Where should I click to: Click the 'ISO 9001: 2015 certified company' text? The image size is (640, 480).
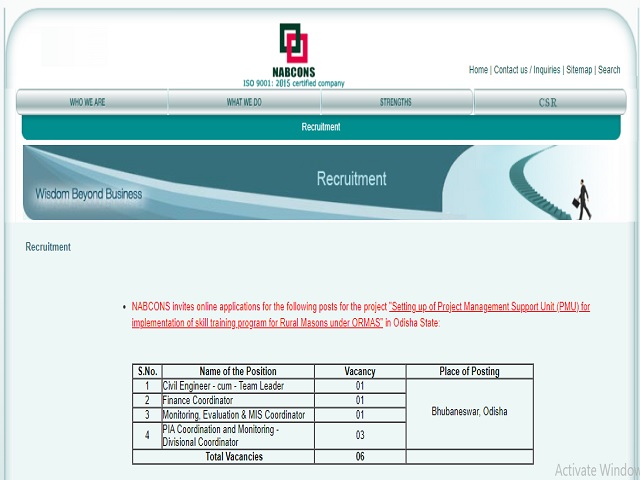pyautogui.click(x=294, y=83)
